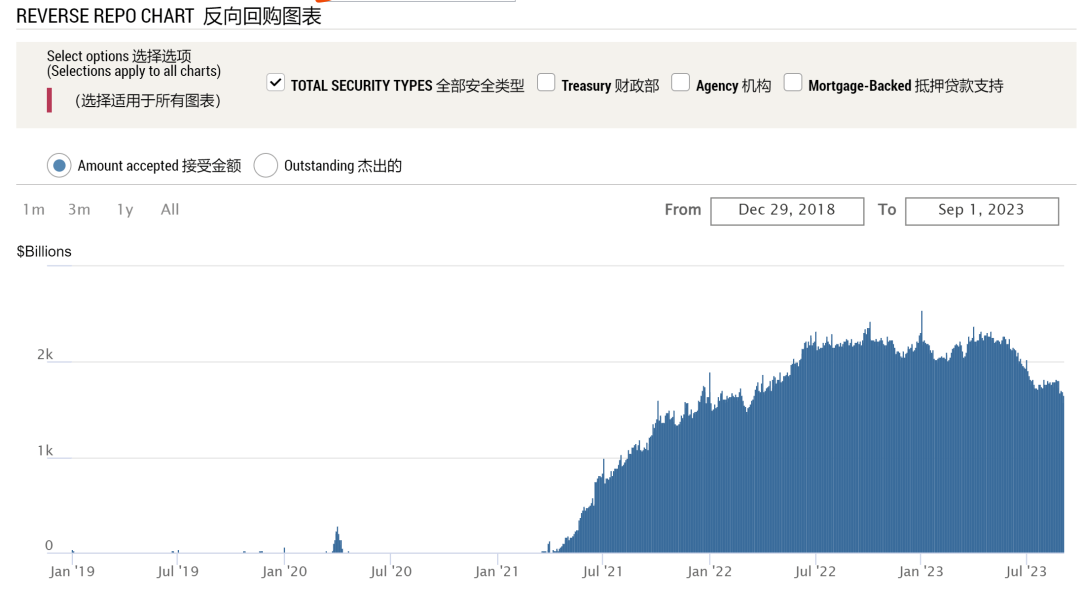Click the small spike bar in early 2020

tap(337, 540)
